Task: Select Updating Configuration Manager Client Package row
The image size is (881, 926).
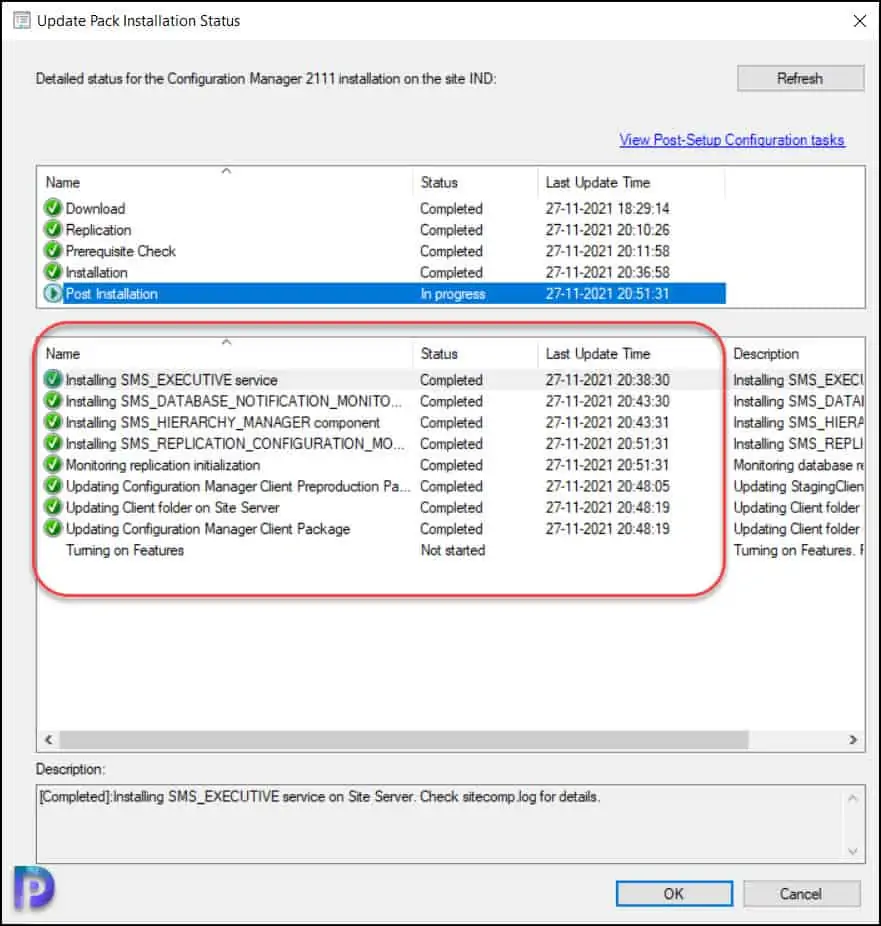Action: 452,528
